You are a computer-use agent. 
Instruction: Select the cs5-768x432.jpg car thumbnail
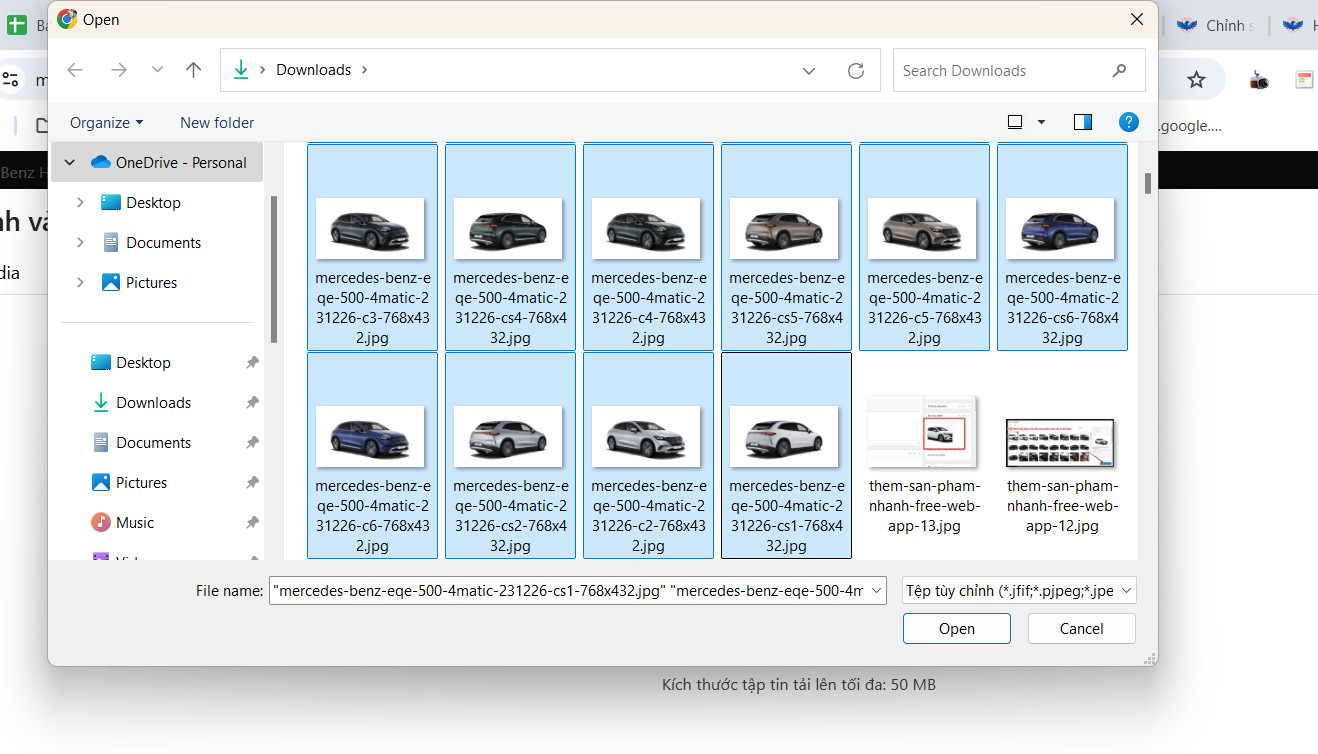(x=786, y=247)
